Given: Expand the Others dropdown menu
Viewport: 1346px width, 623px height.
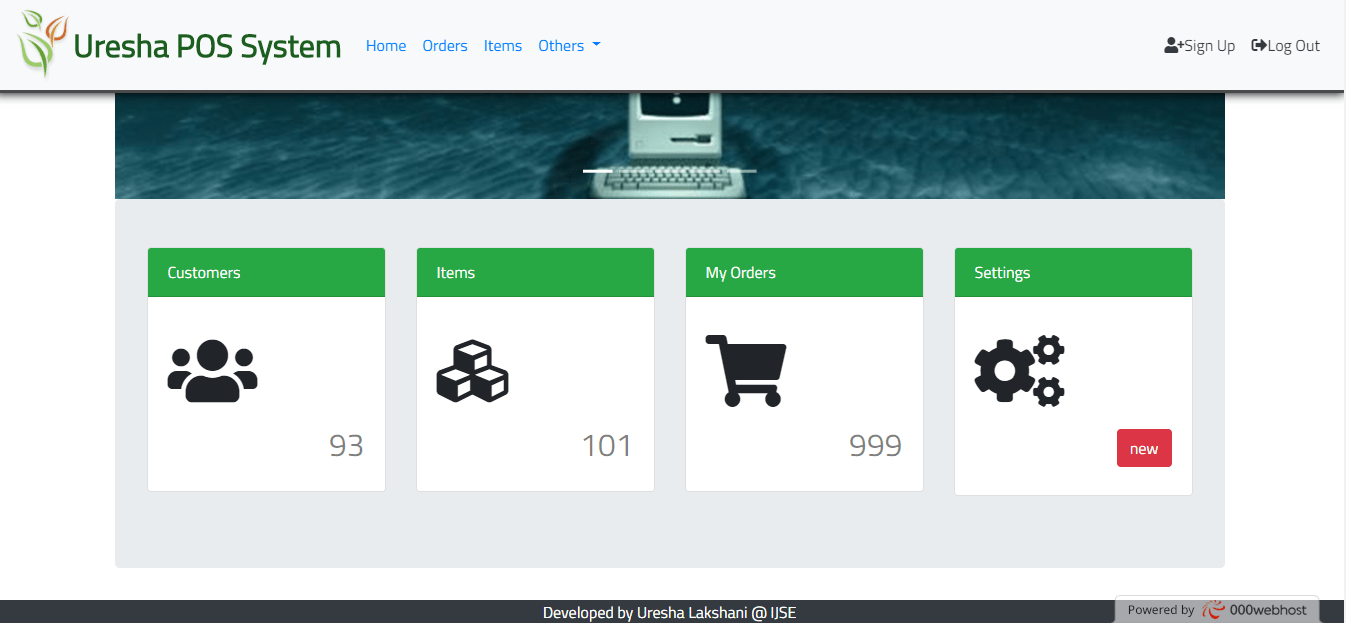Looking at the screenshot, I should click(562, 45).
